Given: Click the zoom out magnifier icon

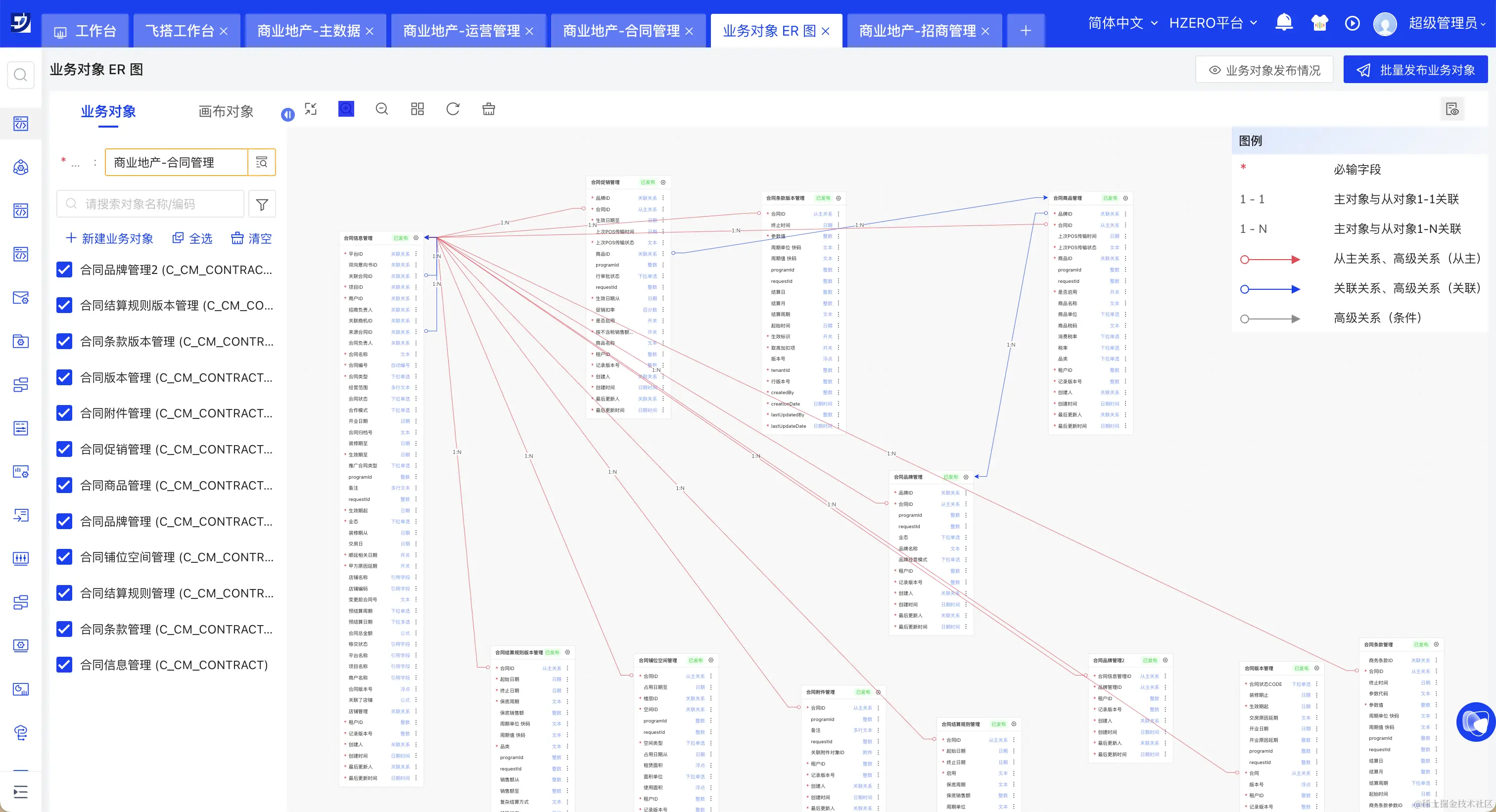Looking at the screenshot, I should point(381,109).
